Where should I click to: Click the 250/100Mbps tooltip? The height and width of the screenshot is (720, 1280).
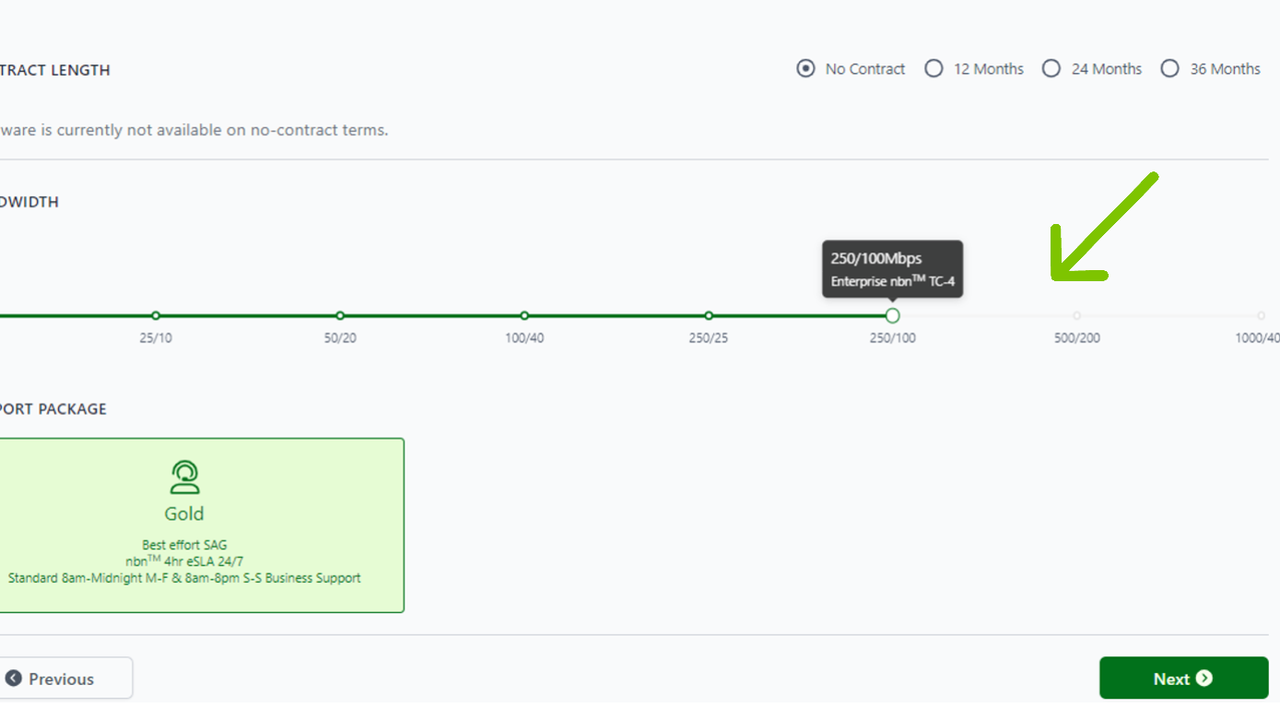[x=893, y=269]
